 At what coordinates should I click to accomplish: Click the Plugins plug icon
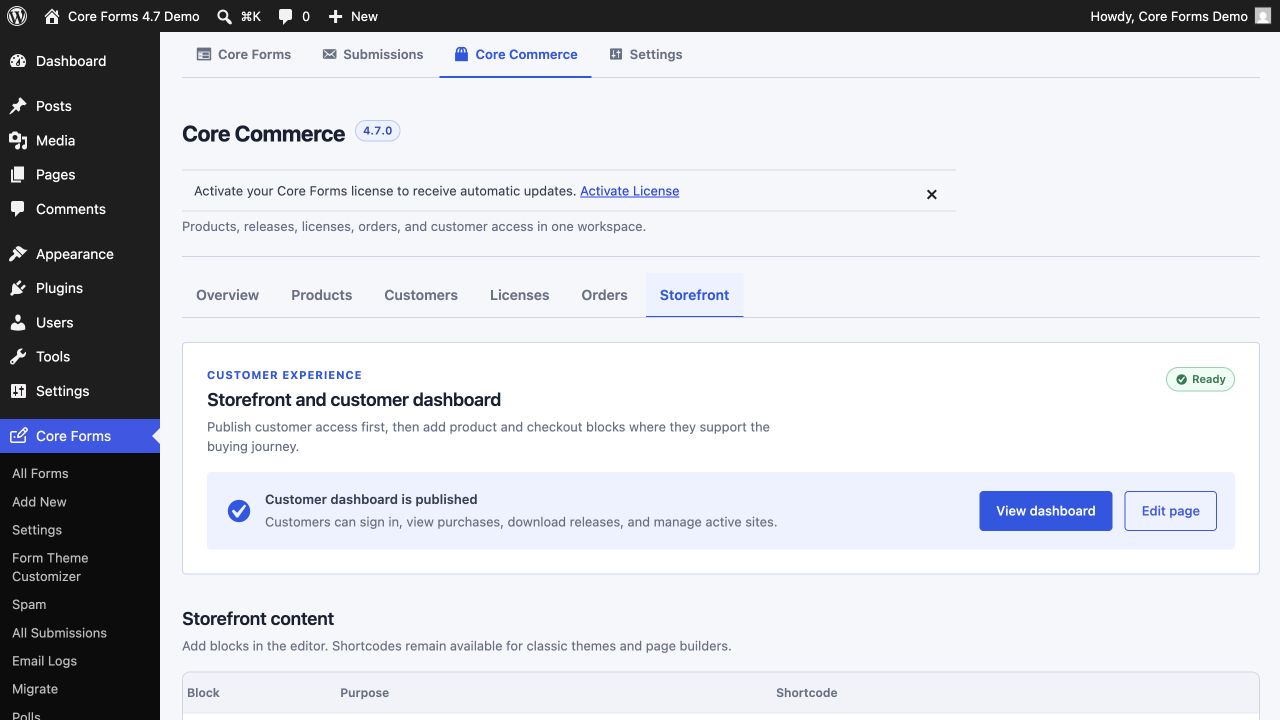point(18,288)
